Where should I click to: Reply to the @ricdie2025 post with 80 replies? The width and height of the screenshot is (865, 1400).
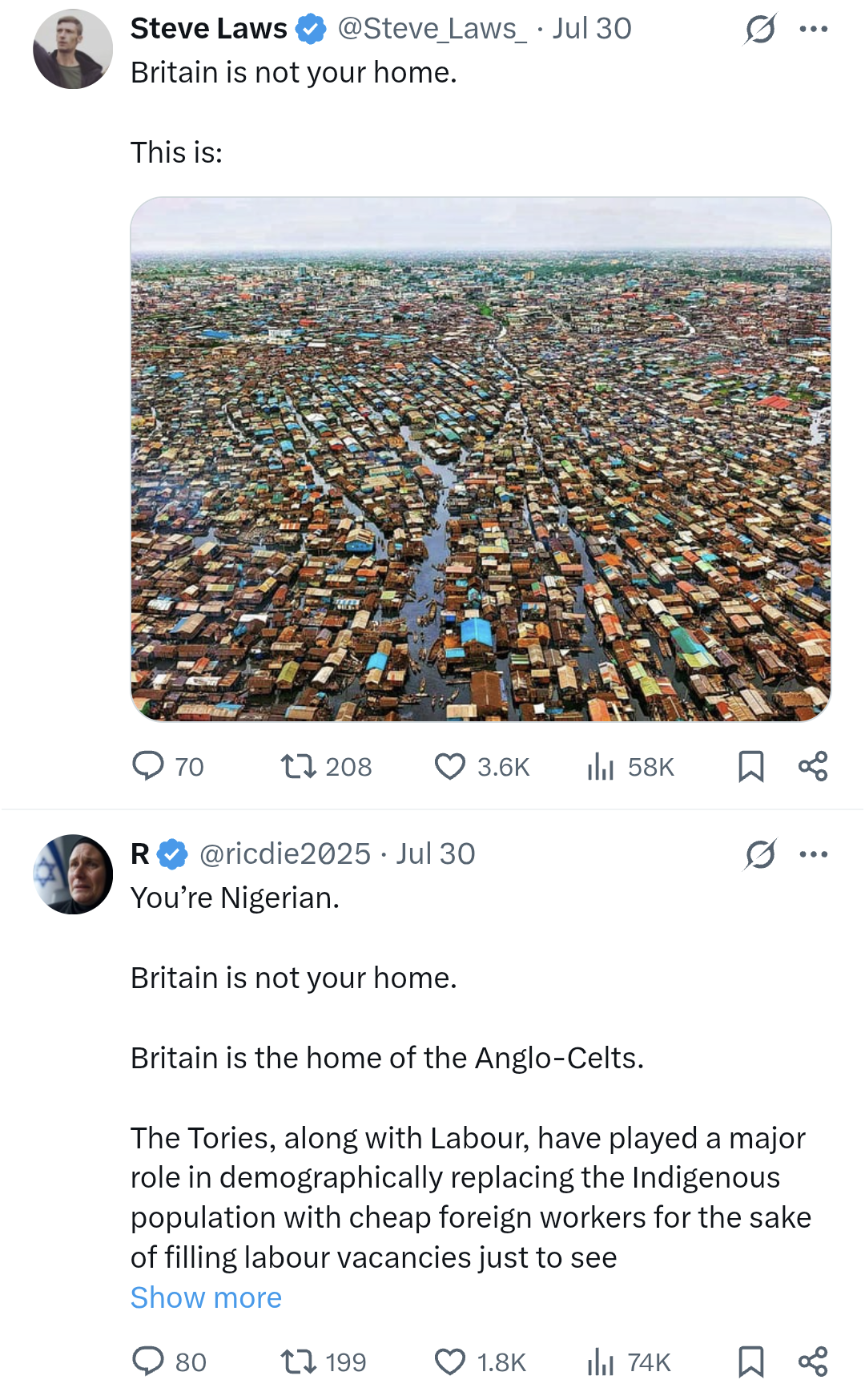(169, 1362)
